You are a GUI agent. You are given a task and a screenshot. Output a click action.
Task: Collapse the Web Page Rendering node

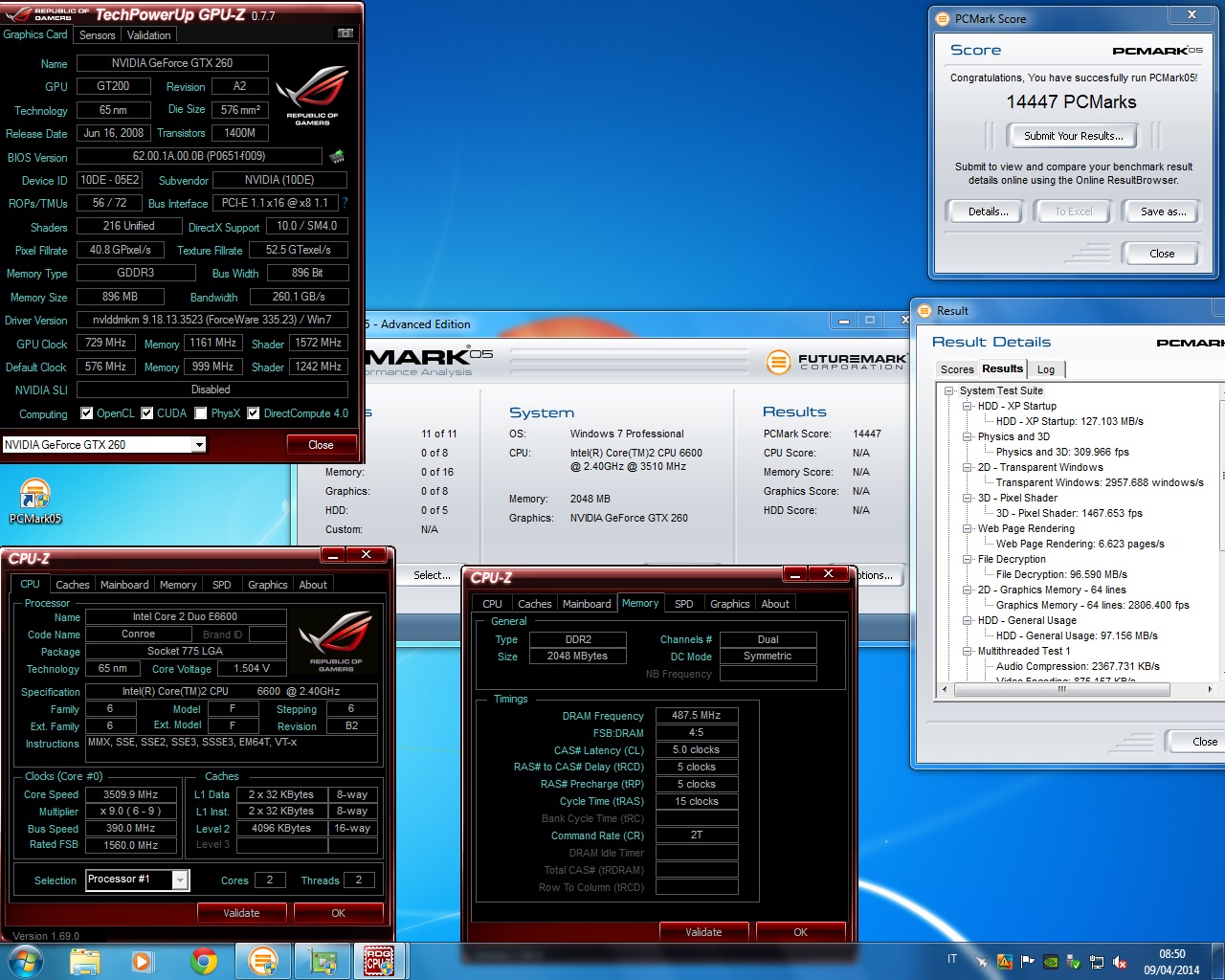968,528
